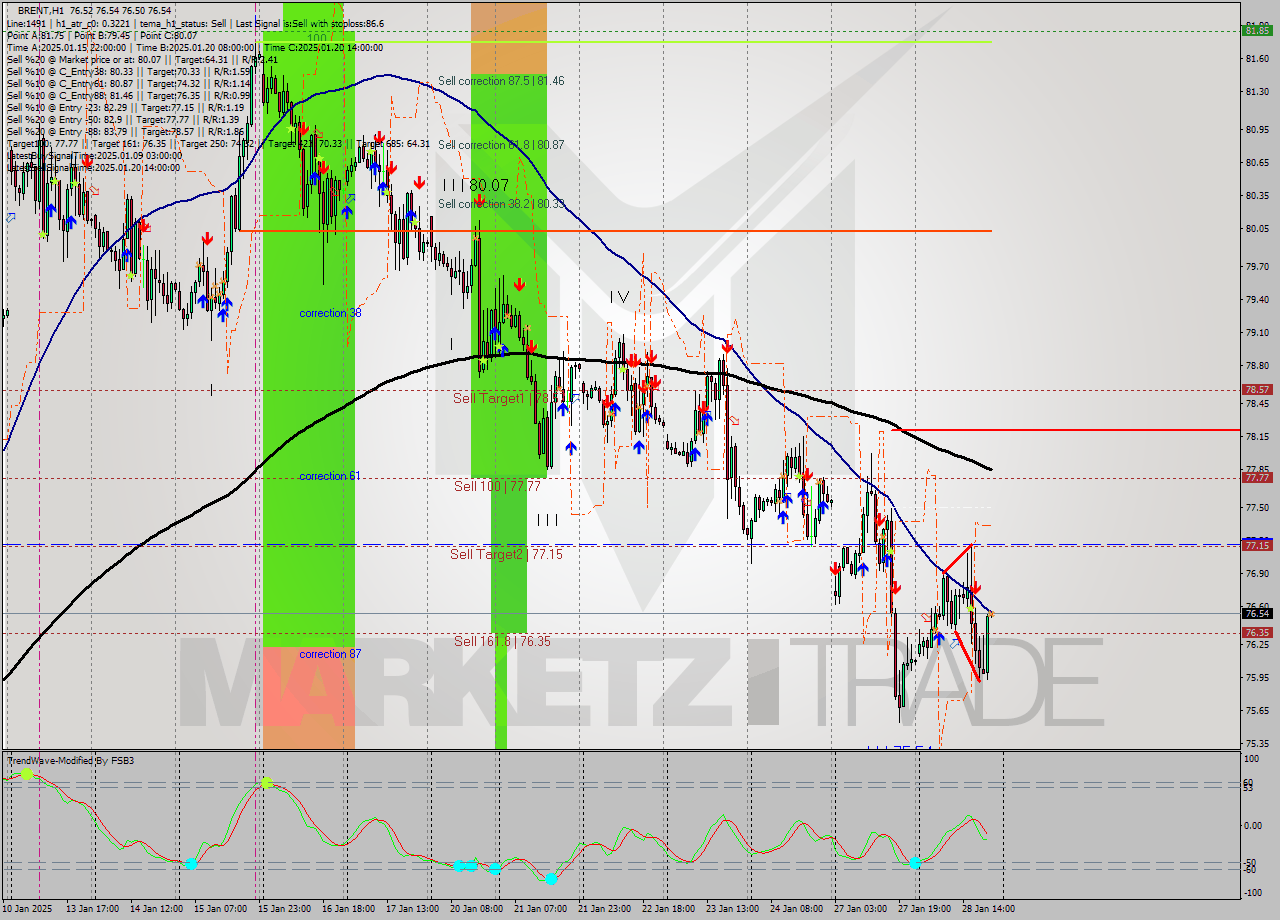
Task: Click the yellow dot at the oscillator's first peak
Action: (26, 773)
